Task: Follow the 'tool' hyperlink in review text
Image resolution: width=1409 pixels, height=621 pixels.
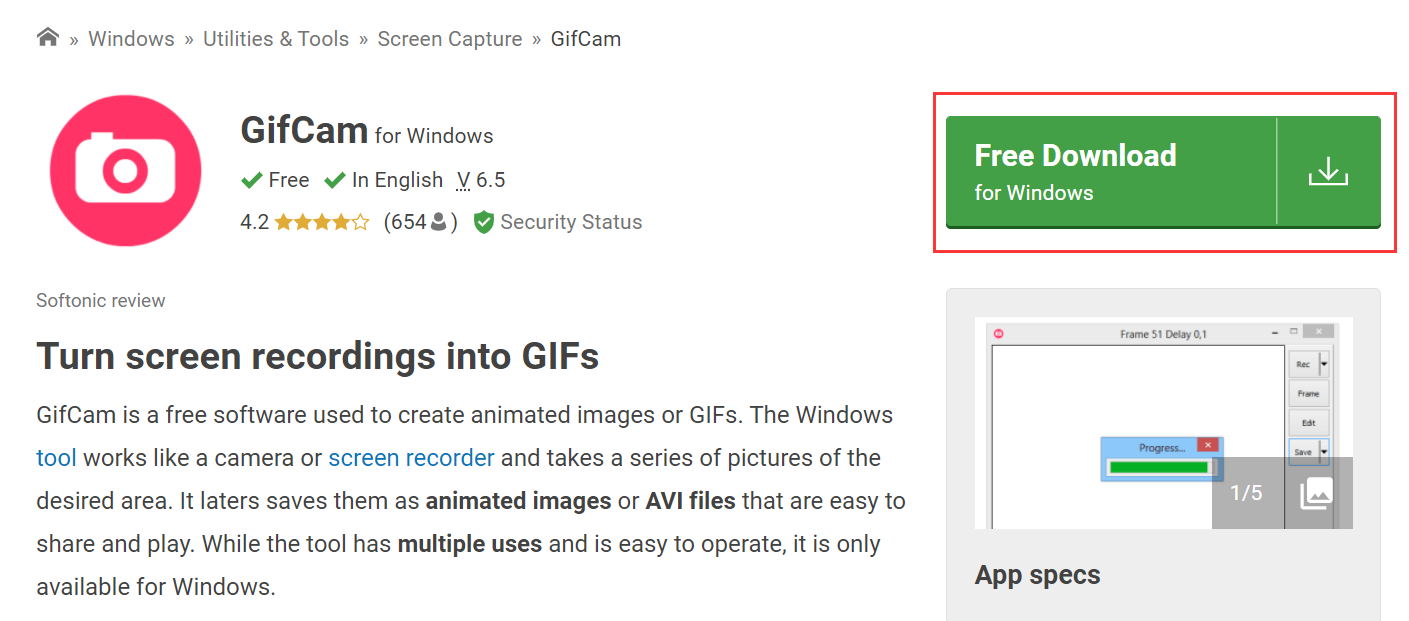Action: 56,458
